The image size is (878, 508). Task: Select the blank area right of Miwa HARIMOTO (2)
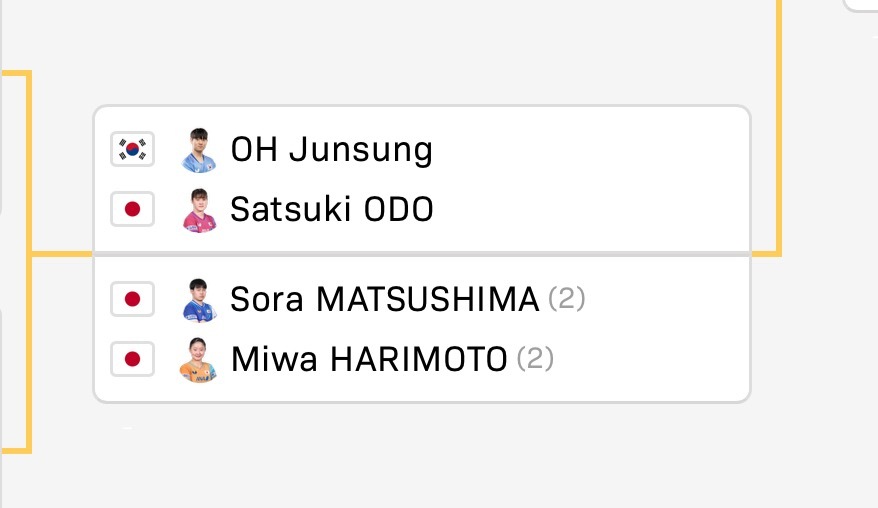[x=651, y=359]
